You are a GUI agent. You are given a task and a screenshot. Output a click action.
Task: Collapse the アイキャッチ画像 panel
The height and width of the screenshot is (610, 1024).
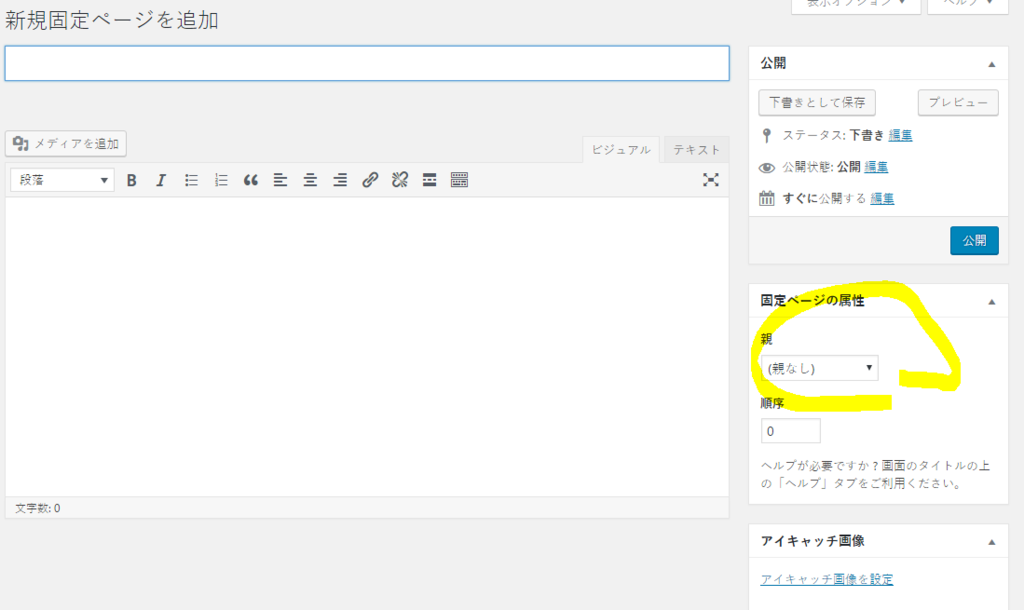(991, 542)
